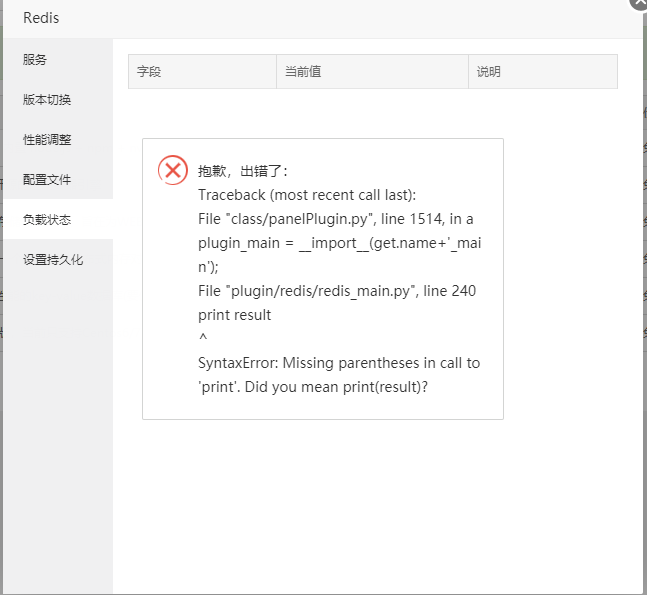Click the 'Did you mean print(result)?' text
This screenshot has height=595, width=647.
336,387
